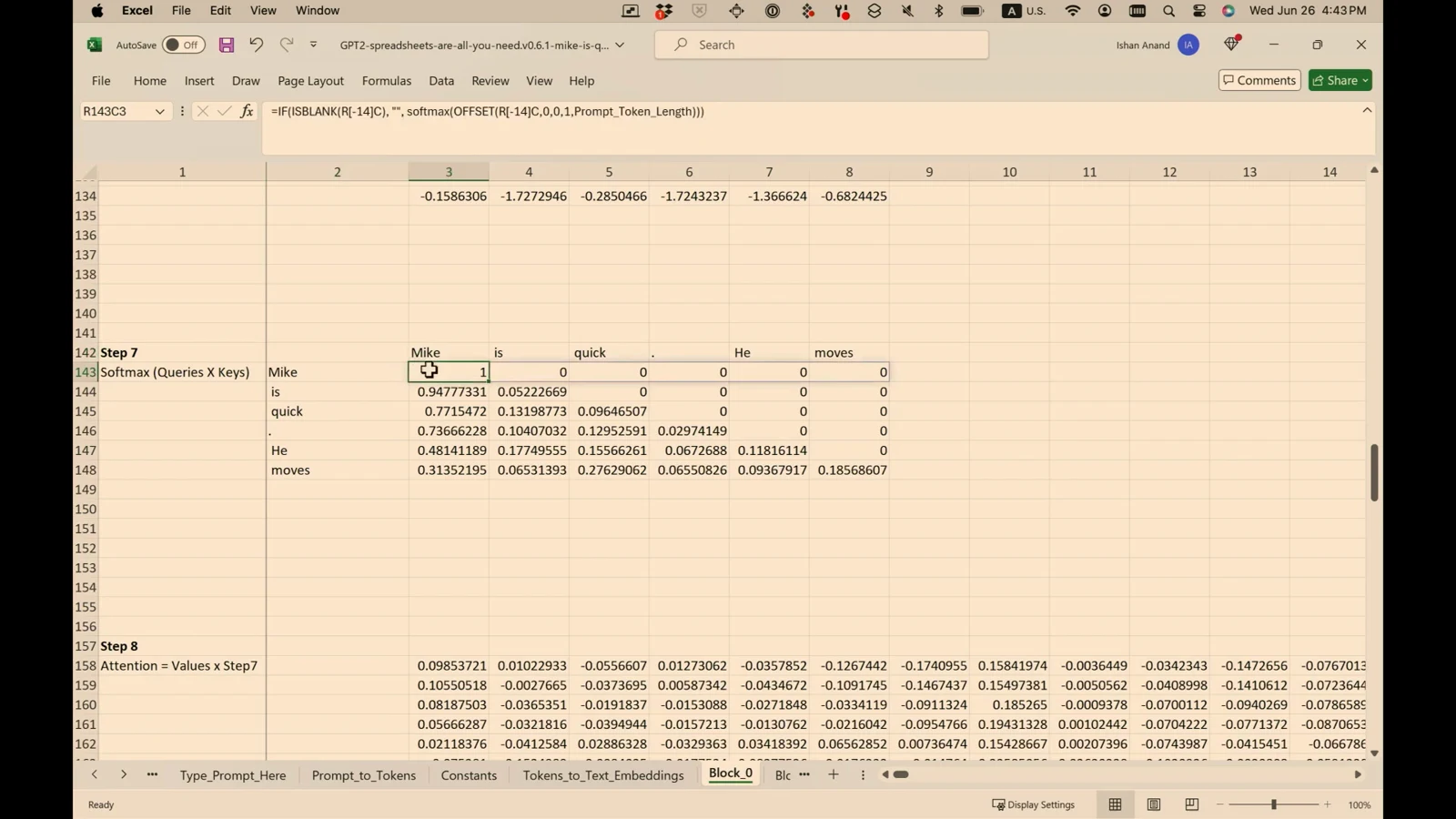Go to previous sheet tab arrow
The image size is (1456, 819).
(x=94, y=775)
